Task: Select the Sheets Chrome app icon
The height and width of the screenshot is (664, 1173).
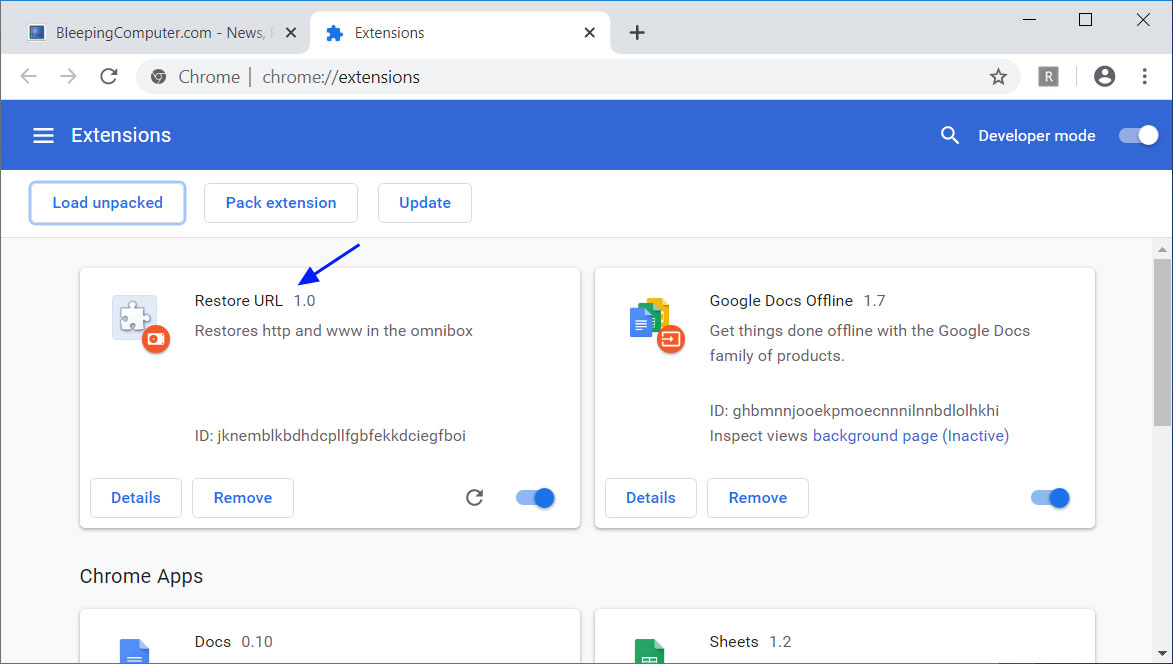Action: click(x=649, y=650)
